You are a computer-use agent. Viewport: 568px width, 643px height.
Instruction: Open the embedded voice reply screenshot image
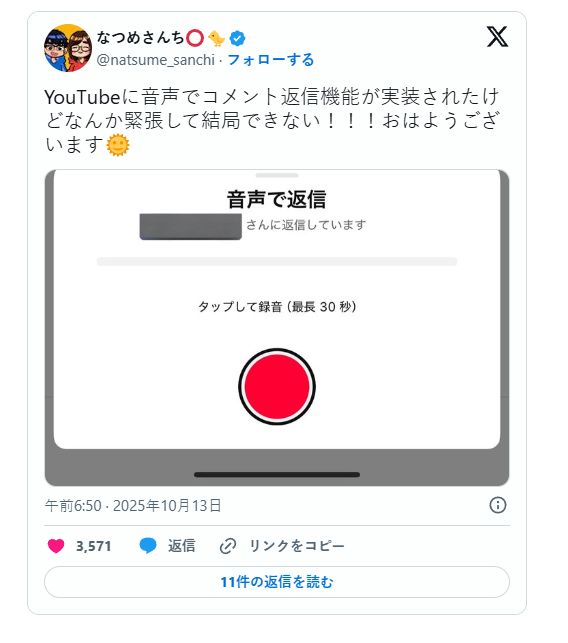coord(277,328)
